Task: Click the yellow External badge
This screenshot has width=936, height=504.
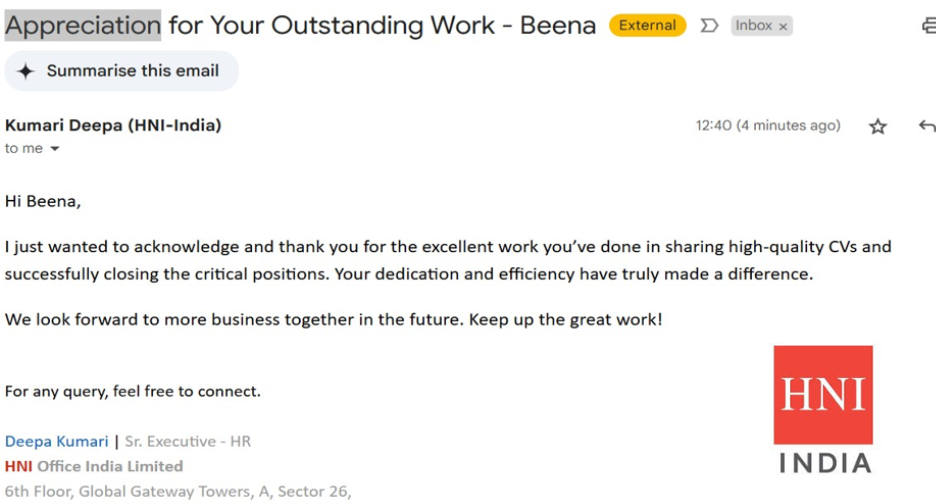Action: coord(647,26)
